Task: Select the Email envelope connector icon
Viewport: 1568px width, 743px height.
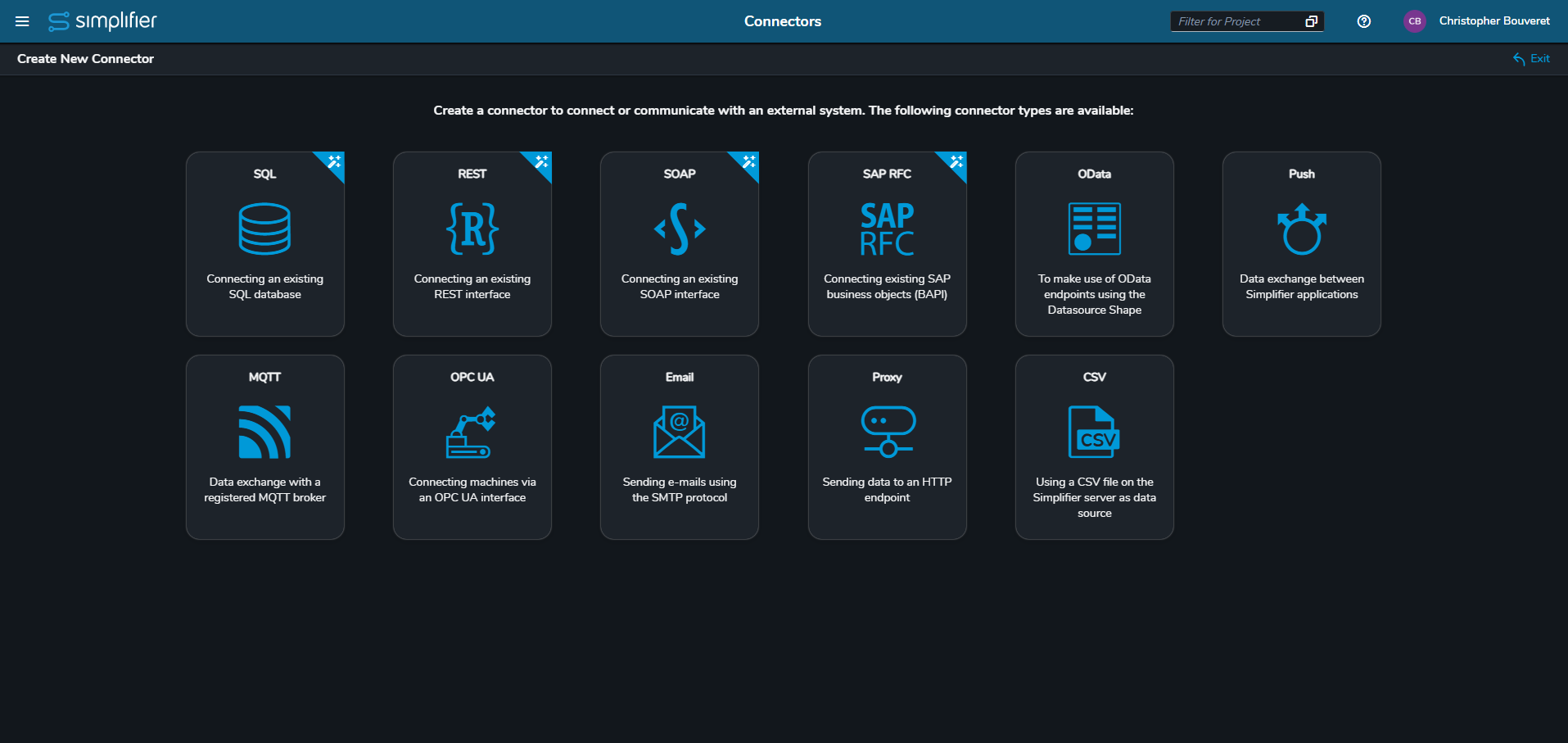Action: [680, 432]
